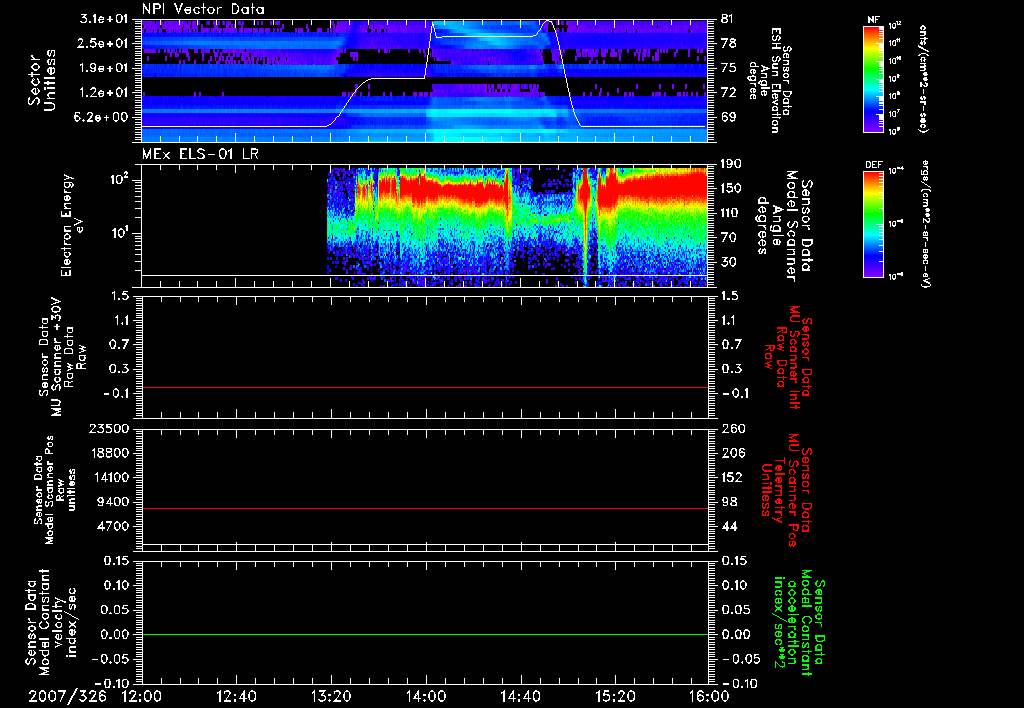Click the electron energy spectrogram plot
Screen dimensions: 1024x708
click(x=425, y=225)
